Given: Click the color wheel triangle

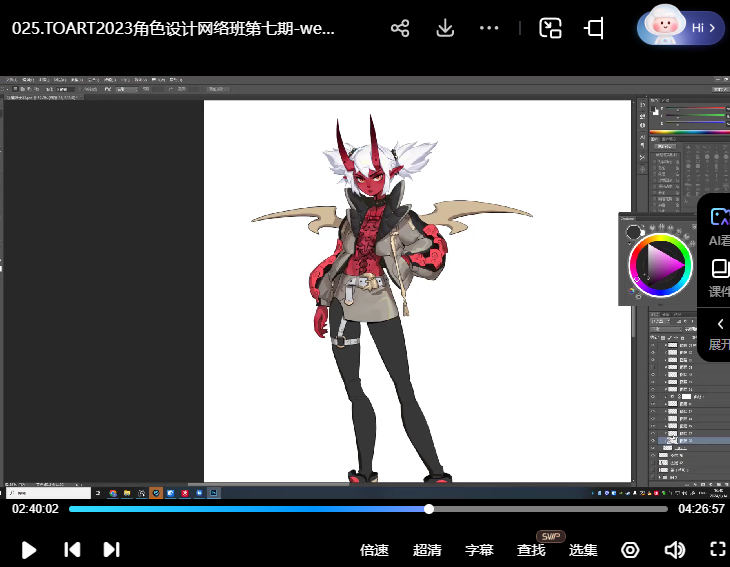Looking at the screenshot, I should pos(660,265).
